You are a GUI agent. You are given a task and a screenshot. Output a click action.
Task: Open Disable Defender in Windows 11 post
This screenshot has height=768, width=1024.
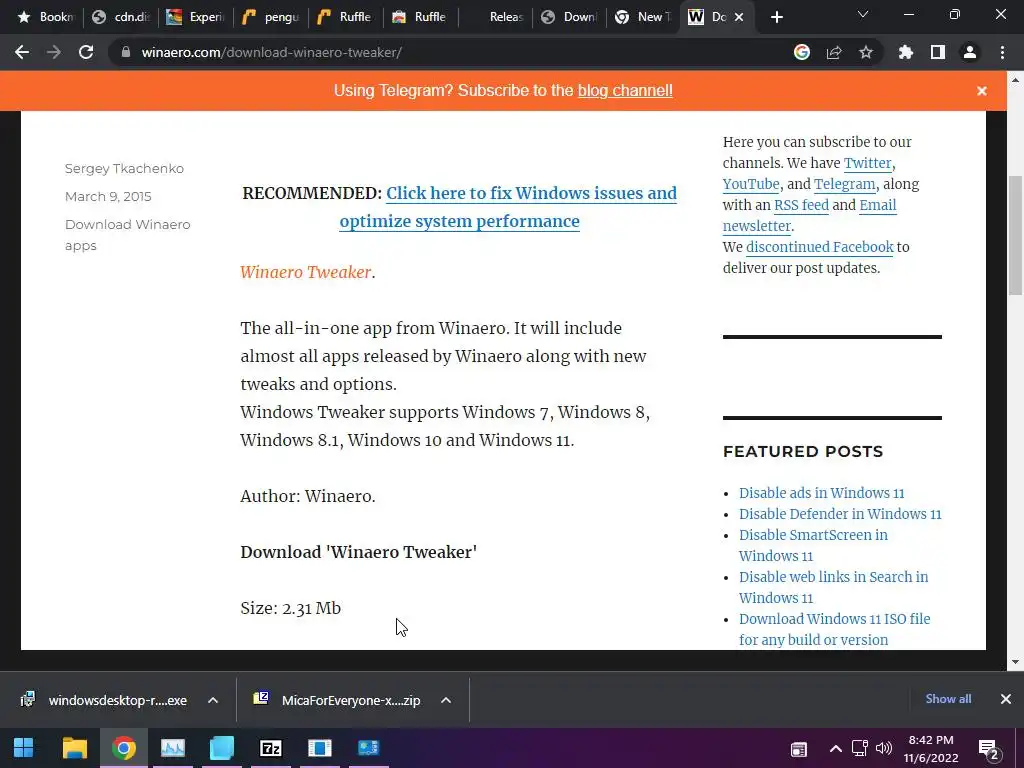point(840,514)
